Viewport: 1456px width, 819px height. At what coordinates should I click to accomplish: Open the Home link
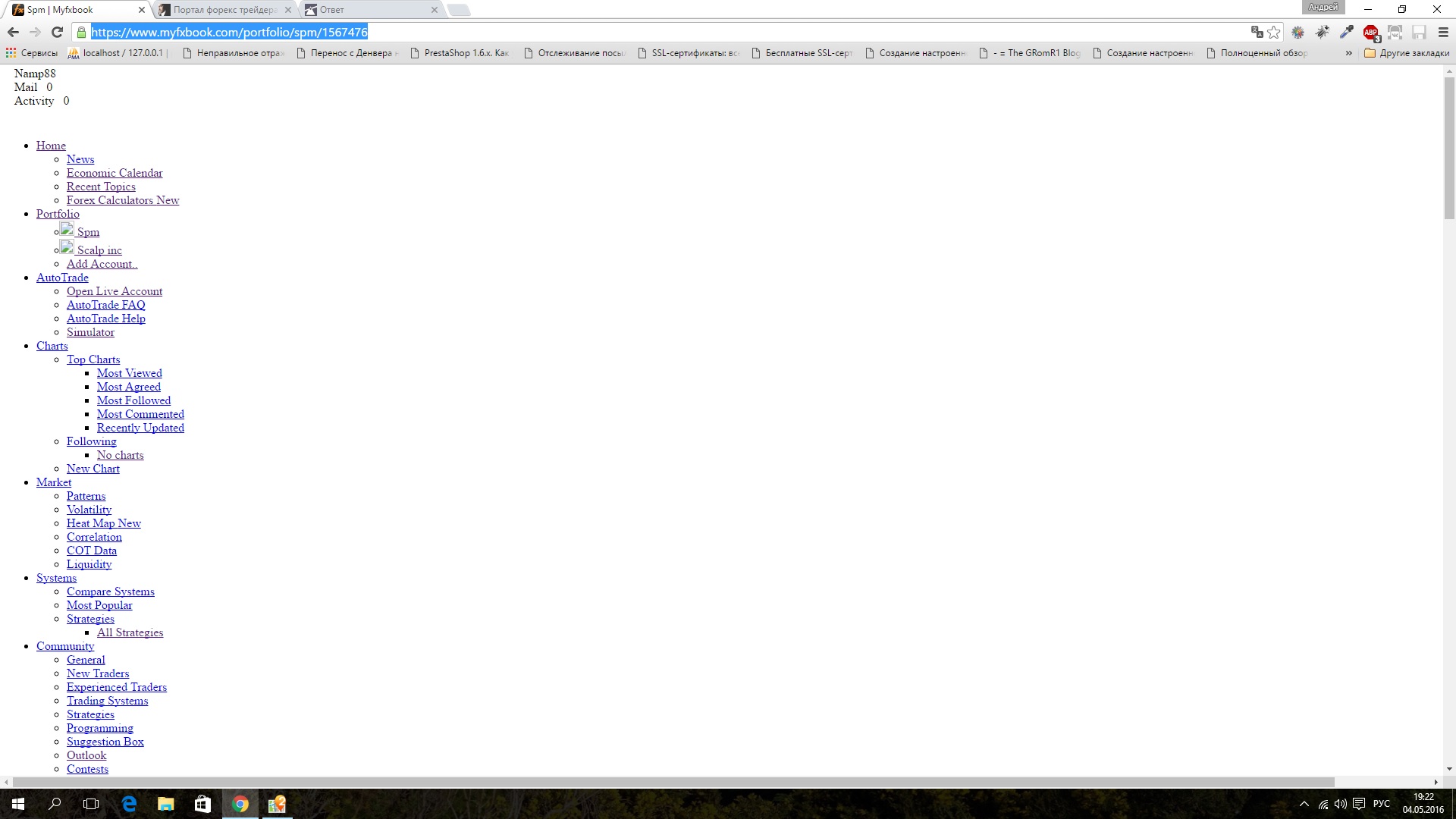(x=51, y=146)
